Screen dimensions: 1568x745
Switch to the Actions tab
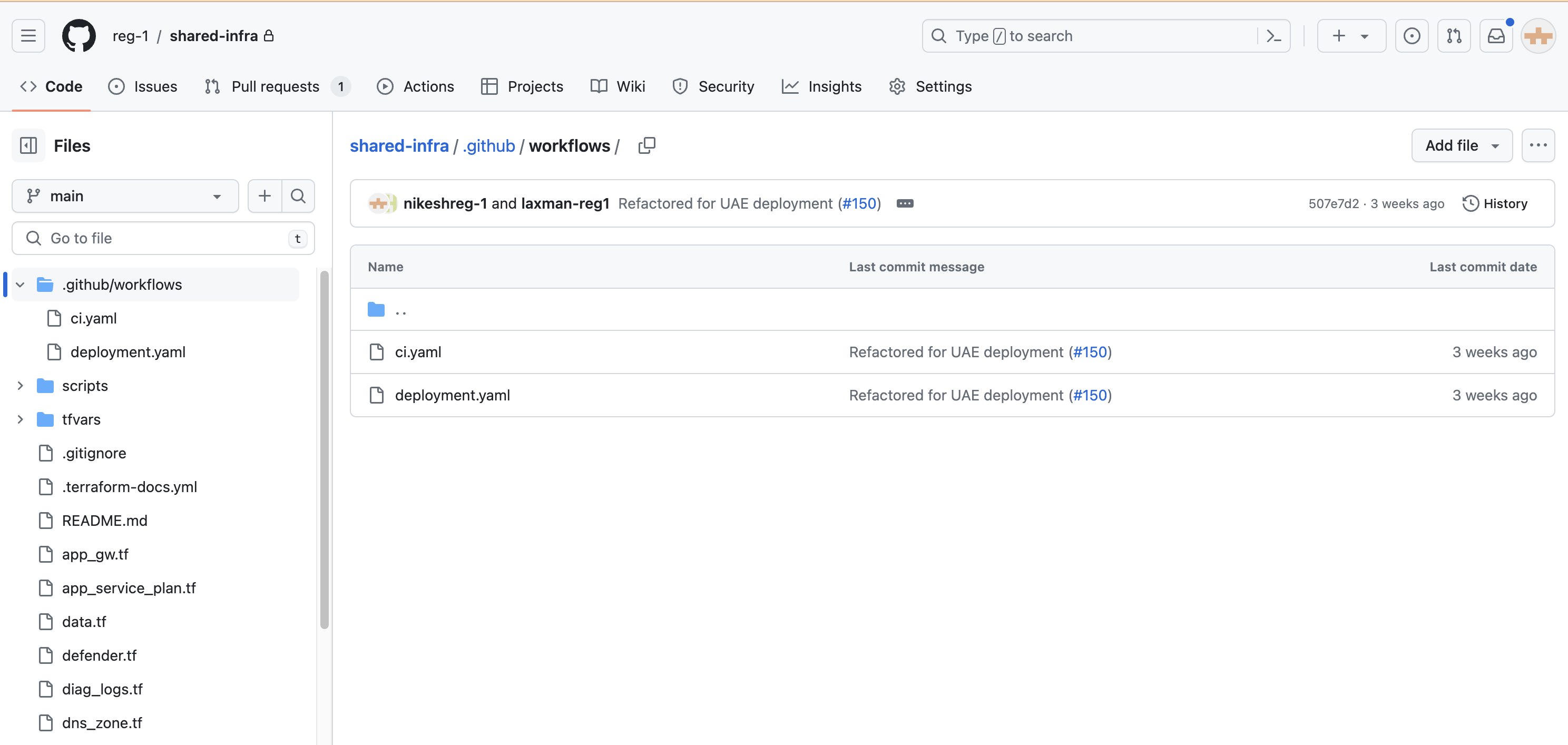point(416,86)
